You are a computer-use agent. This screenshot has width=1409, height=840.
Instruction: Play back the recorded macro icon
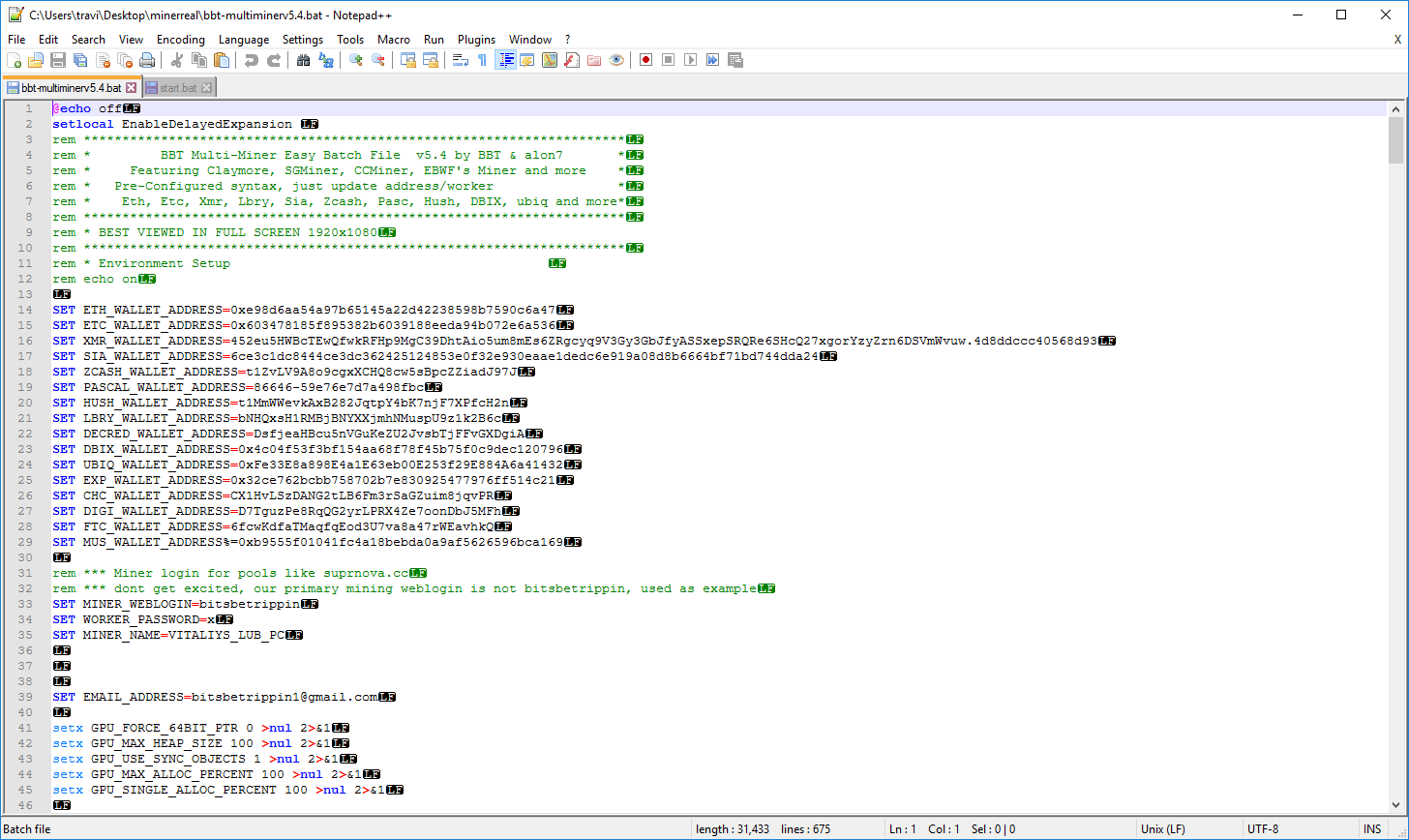click(x=690, y=60)
